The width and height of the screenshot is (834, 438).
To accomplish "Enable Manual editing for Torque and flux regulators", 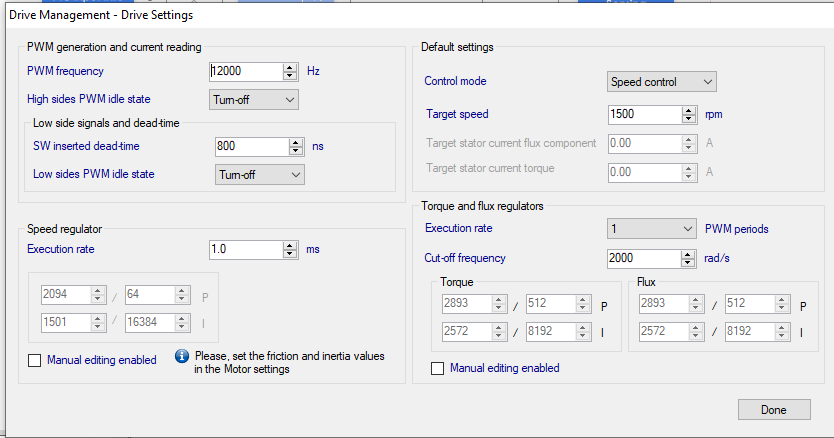I will point(437,368).
